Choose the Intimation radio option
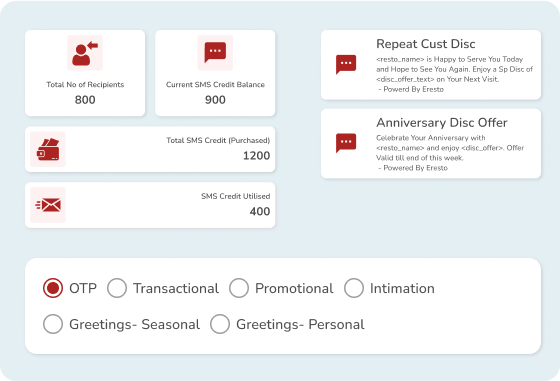Viewport: 560px width, 381px height. (354, 288)
